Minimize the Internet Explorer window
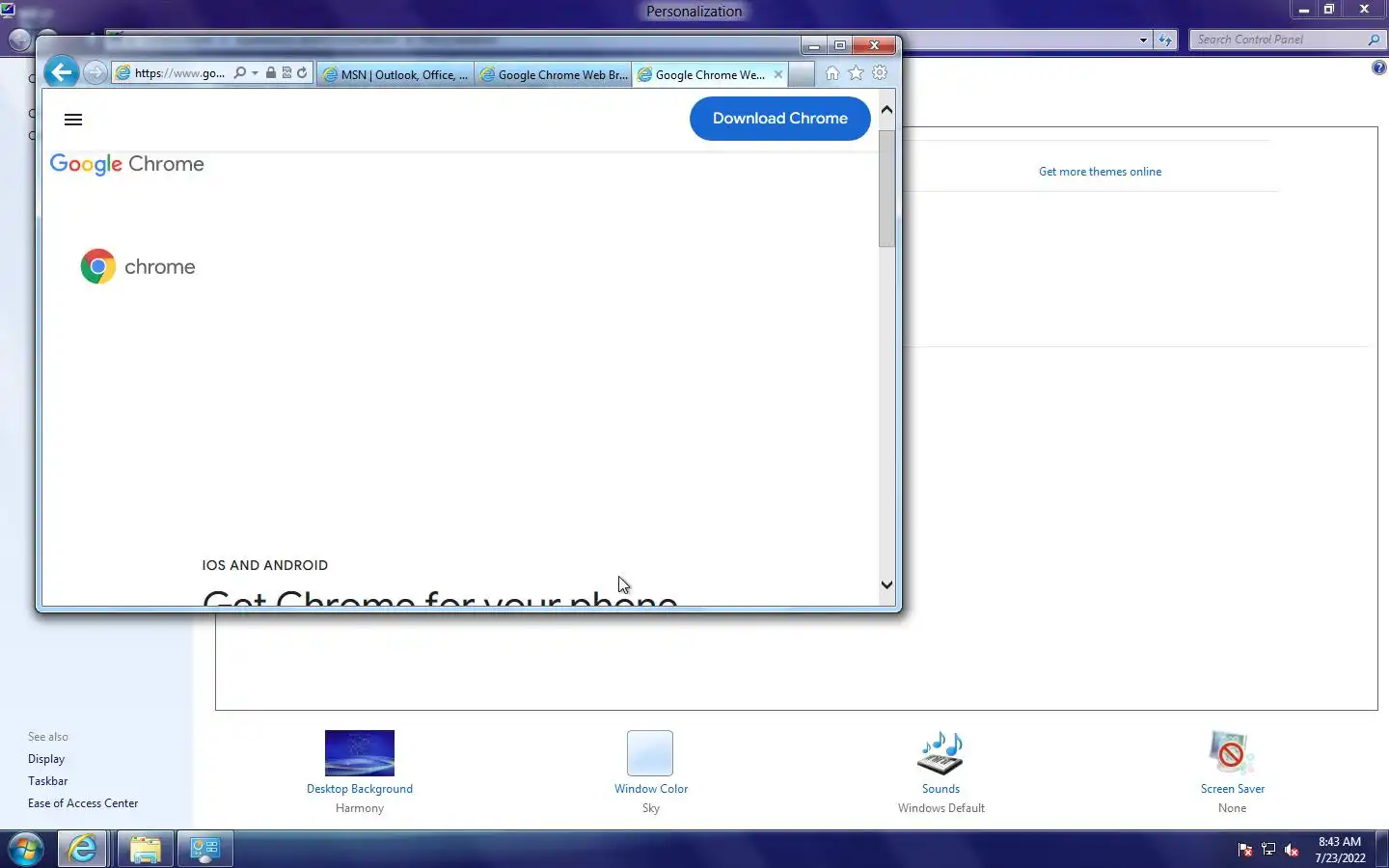The width and height of the screenshot is (1389, 868). click(814, 45)
